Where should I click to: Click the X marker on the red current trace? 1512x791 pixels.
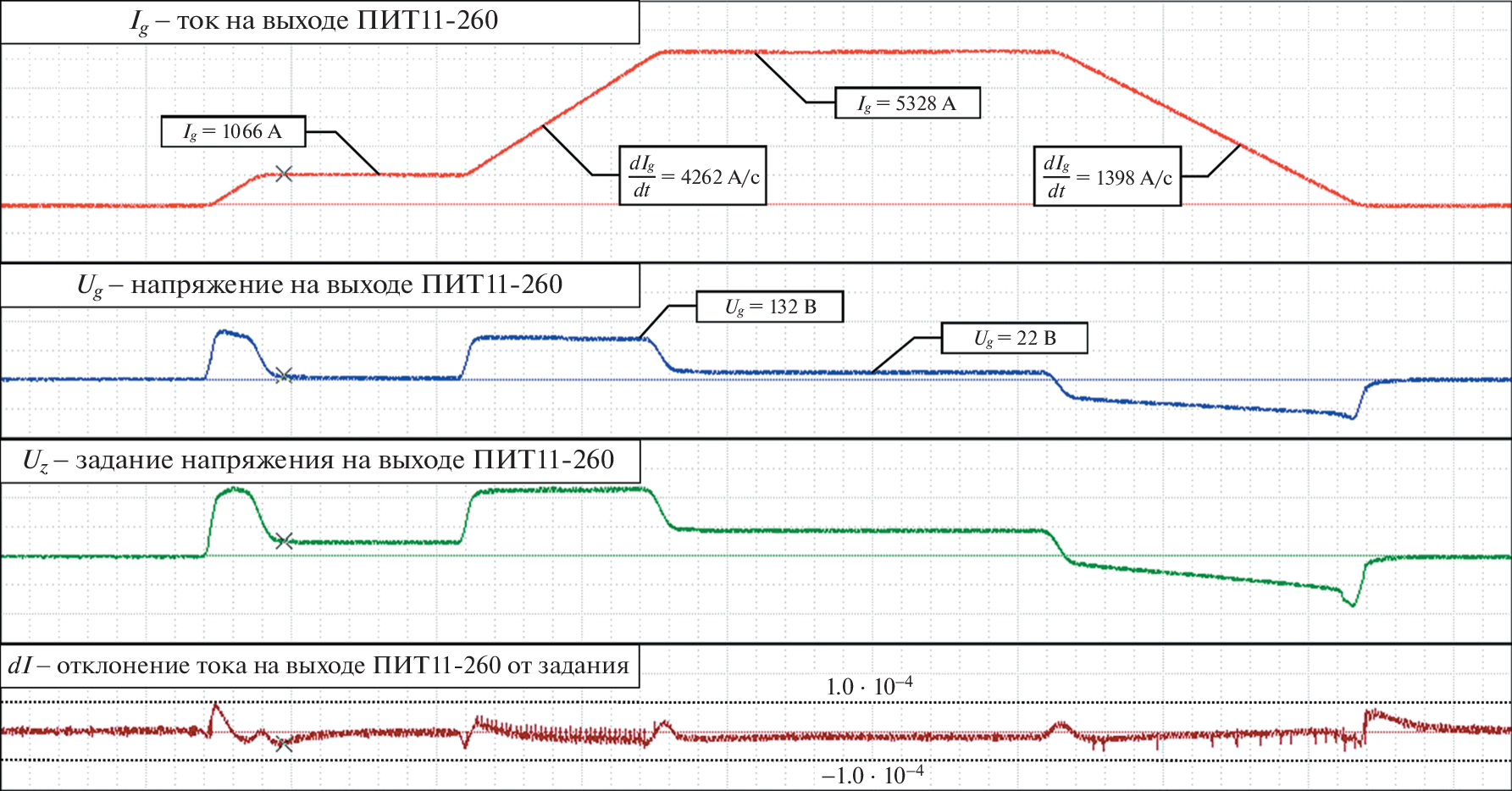point(284,174)
